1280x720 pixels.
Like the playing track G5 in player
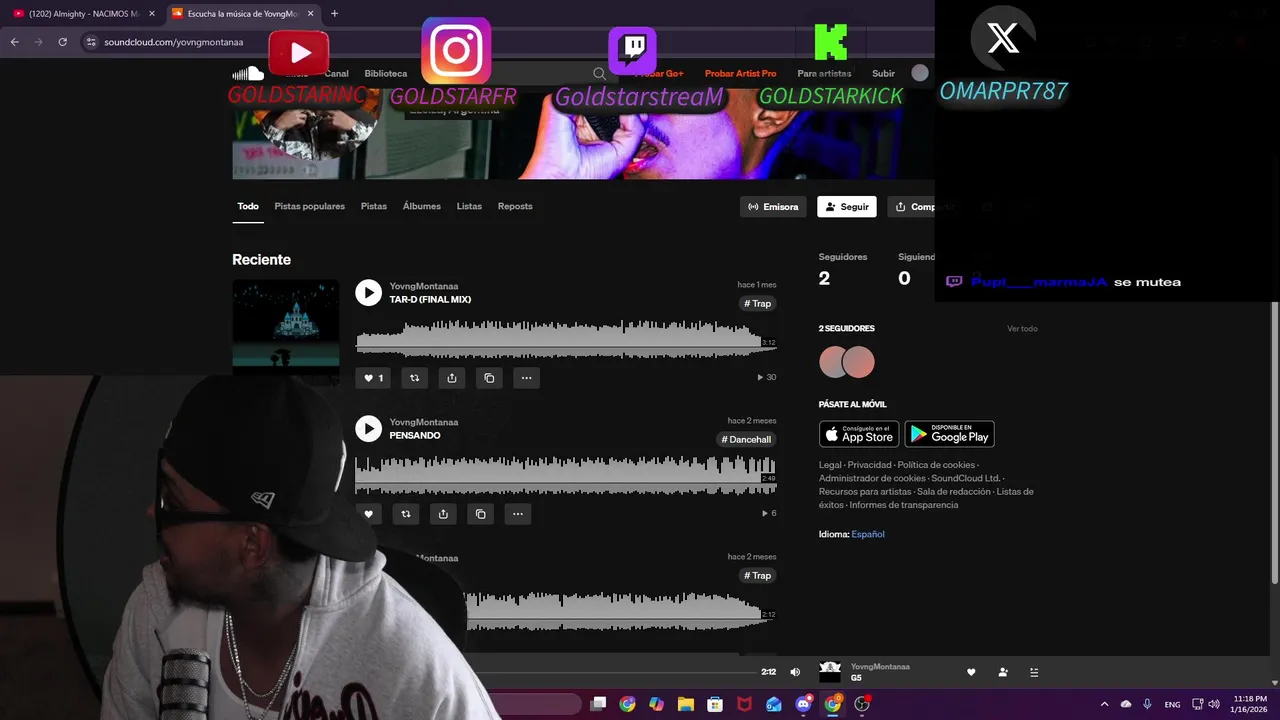(970, 672)
